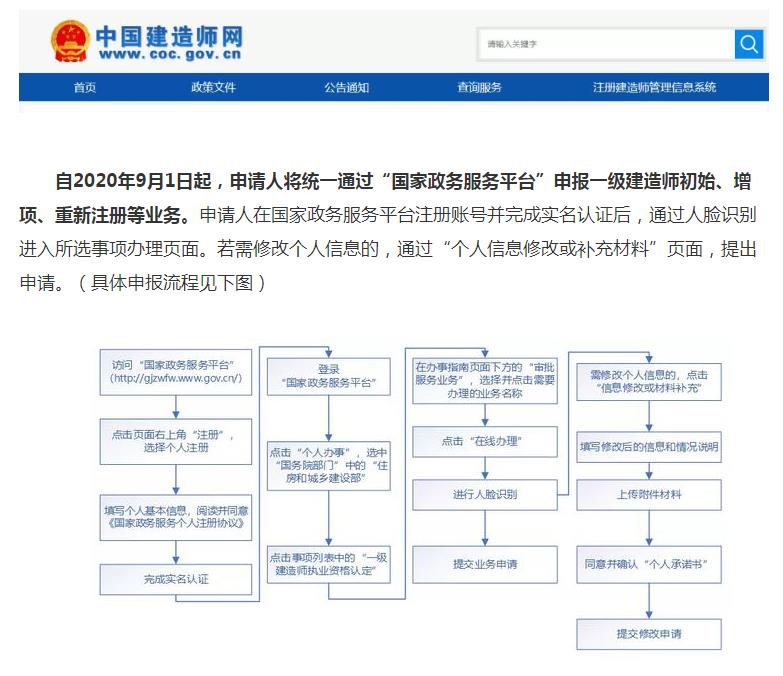
Task: Click flowchart box 点击事项列表中的"一级建造师执业资格认定"
Action: [329, 564]
